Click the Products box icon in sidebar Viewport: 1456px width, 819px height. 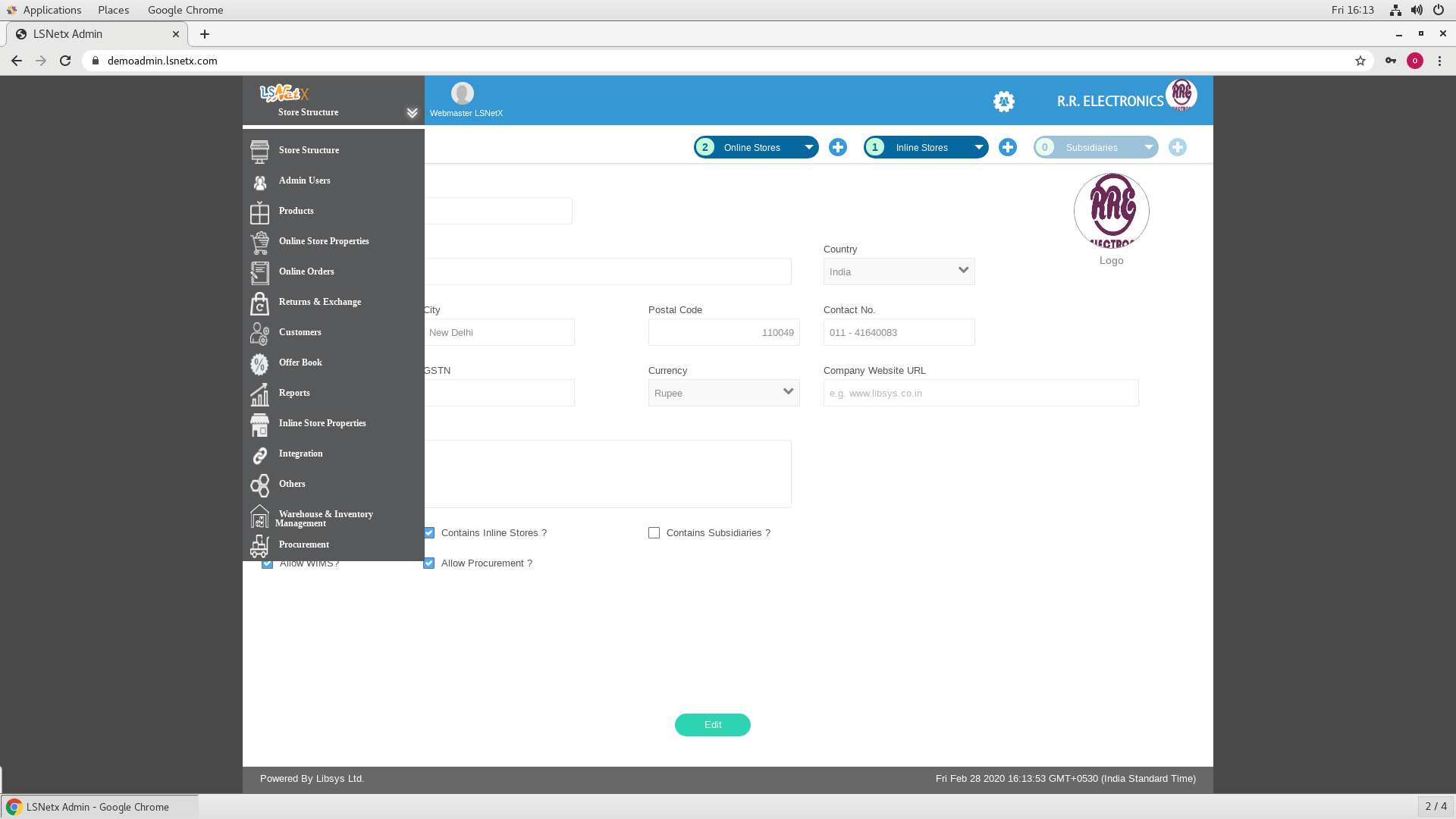[259, 212]
